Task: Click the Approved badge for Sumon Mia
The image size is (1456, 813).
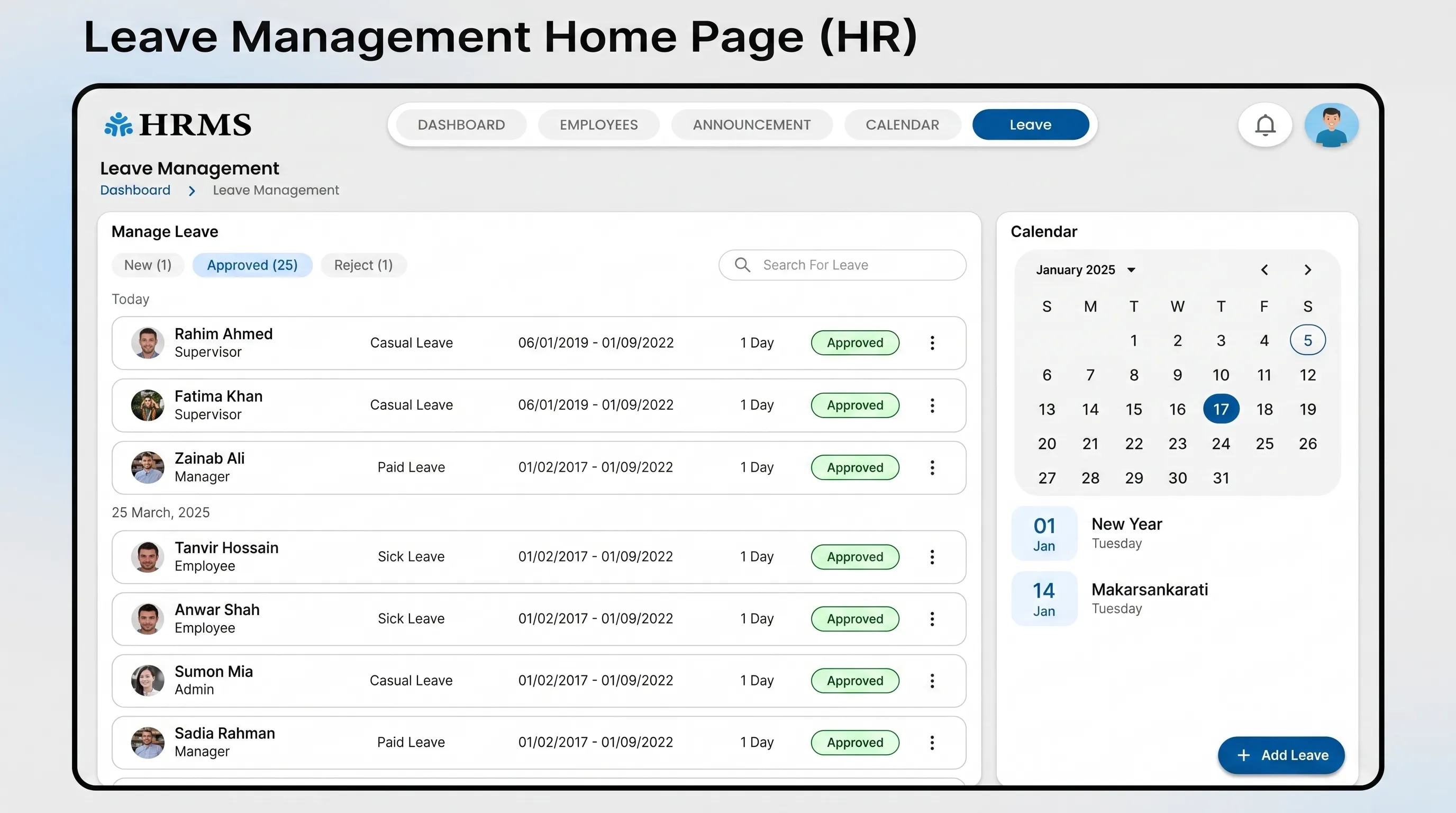Action: [854, 680]
